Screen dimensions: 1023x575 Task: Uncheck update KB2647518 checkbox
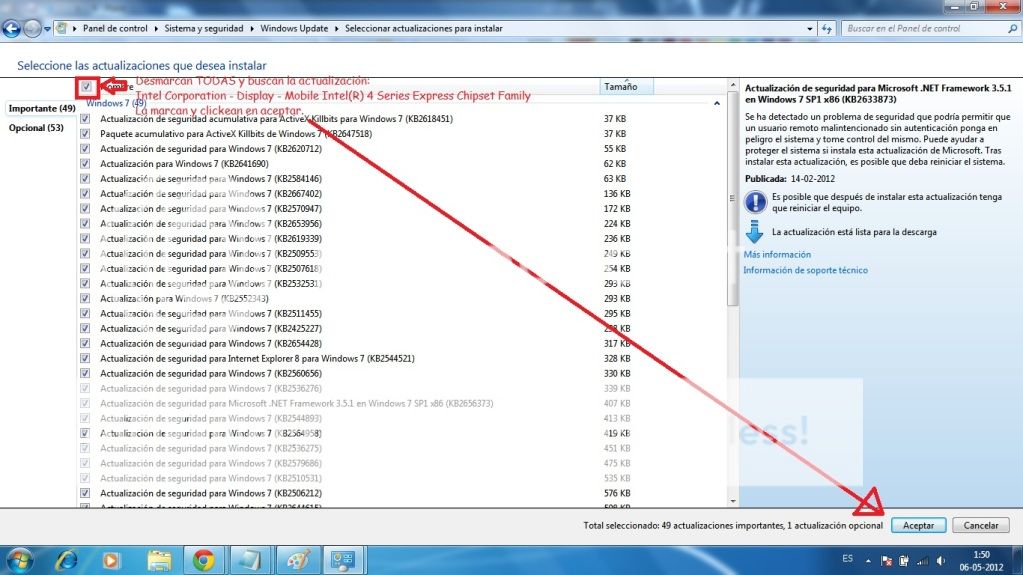(x=85, y=134)
